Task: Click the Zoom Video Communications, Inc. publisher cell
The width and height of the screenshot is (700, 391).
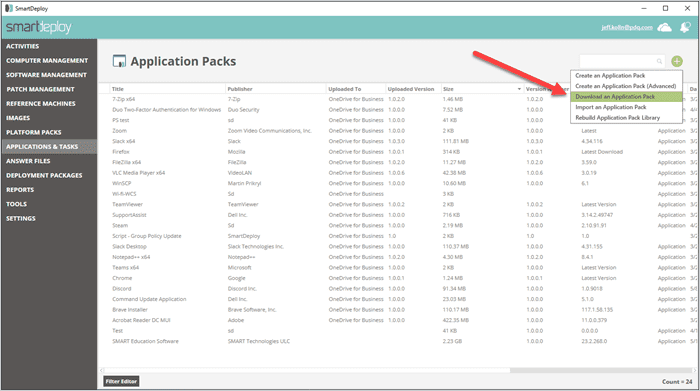Action: click(270, 131)
